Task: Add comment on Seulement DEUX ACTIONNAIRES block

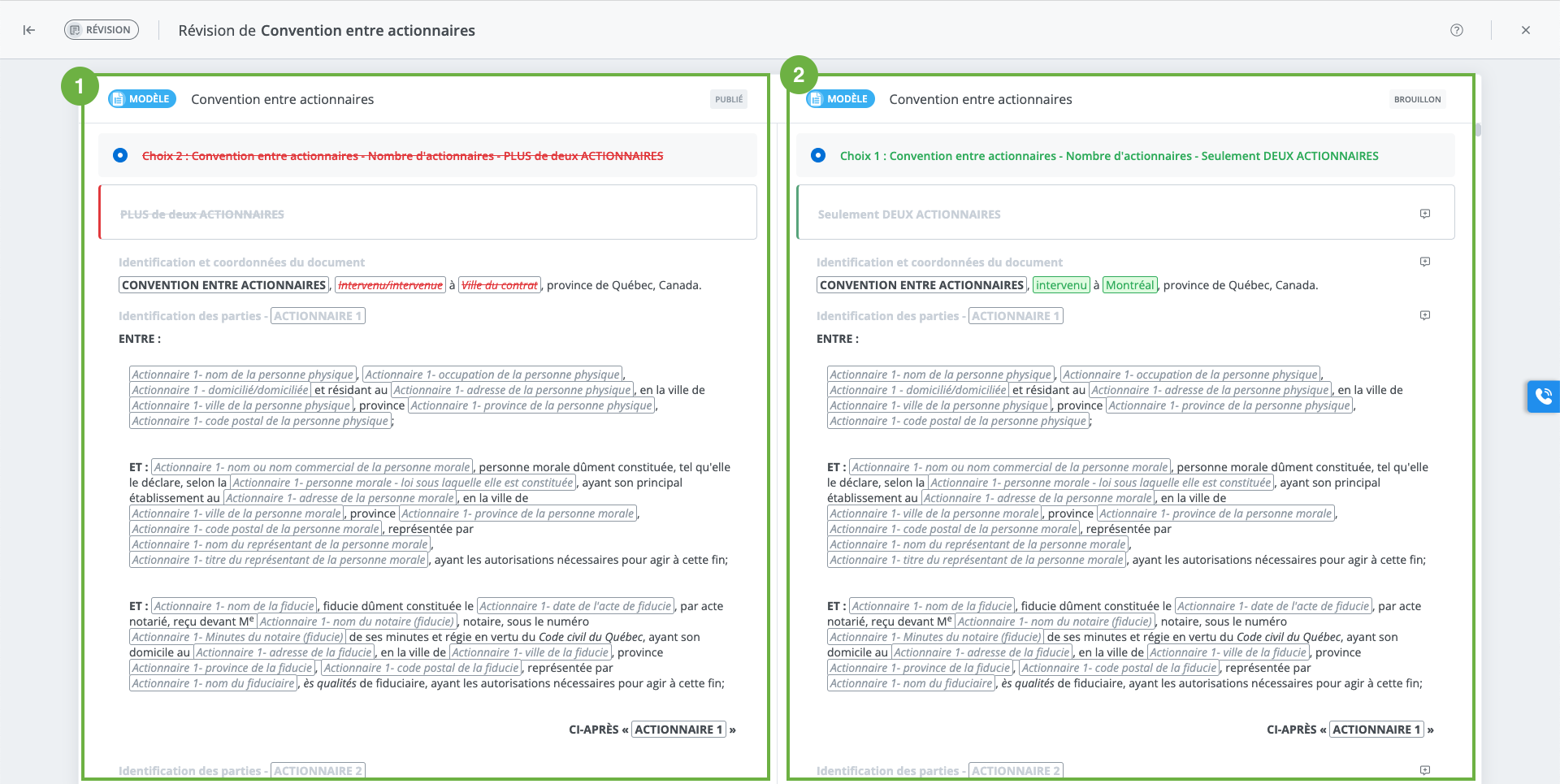Action: [1424, 214]
